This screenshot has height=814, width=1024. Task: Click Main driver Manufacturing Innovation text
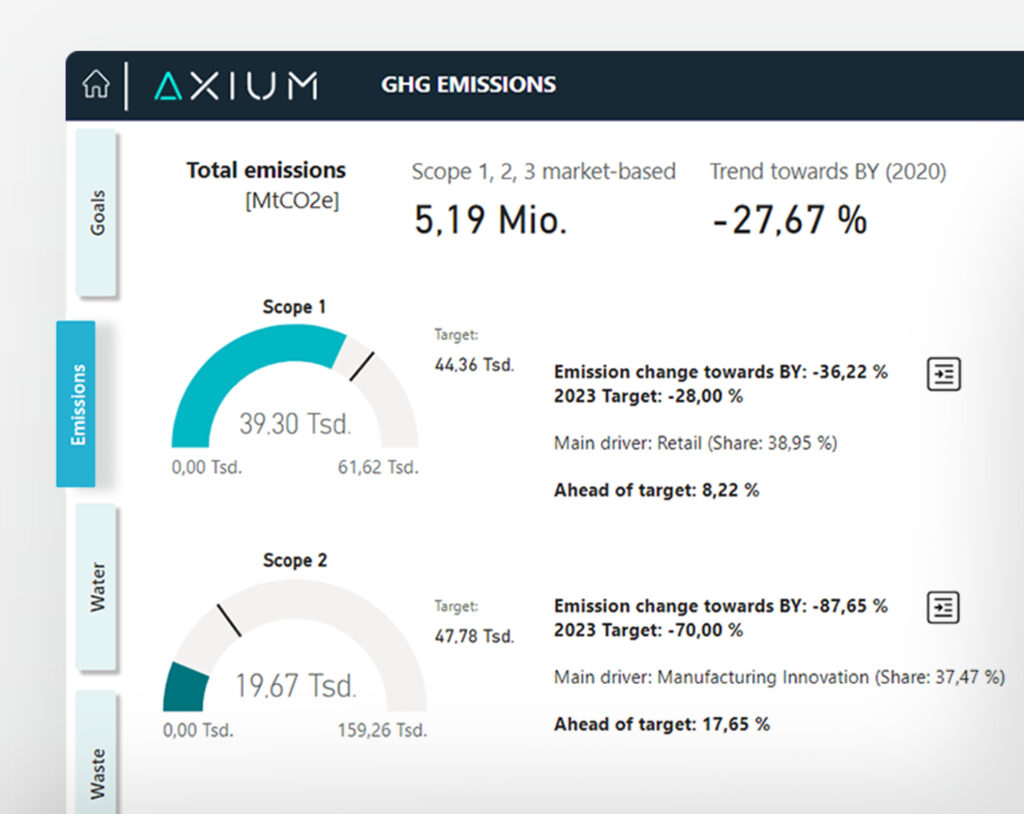[778, 678]
